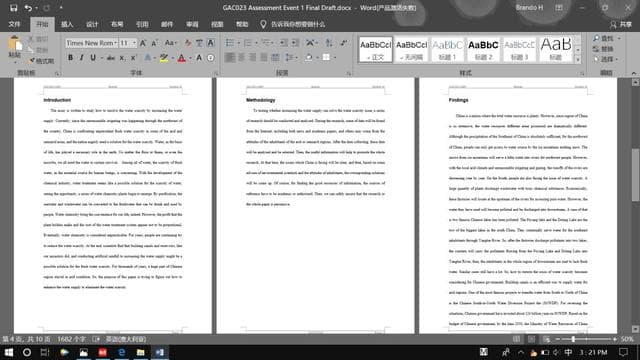
Task: Click the zoom slider handle
Action: [x=573, y=339]
